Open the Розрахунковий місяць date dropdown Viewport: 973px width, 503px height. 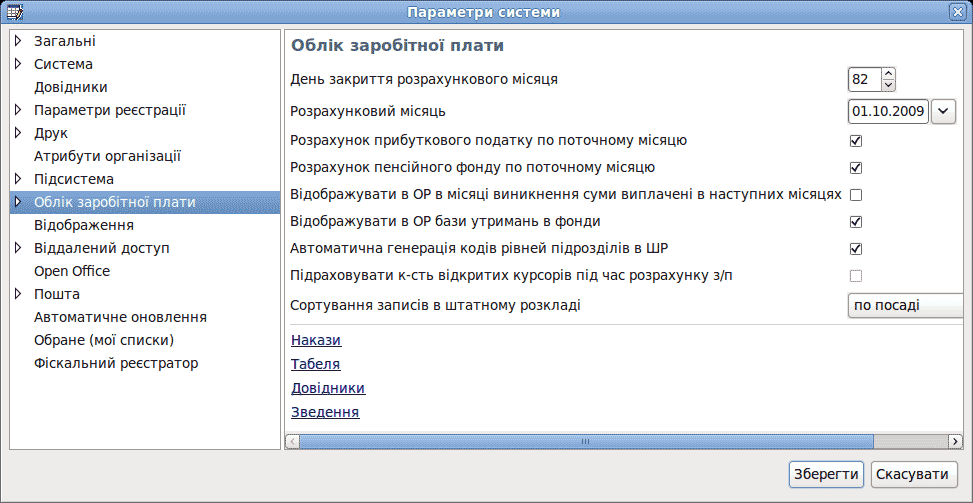(943, 112)
